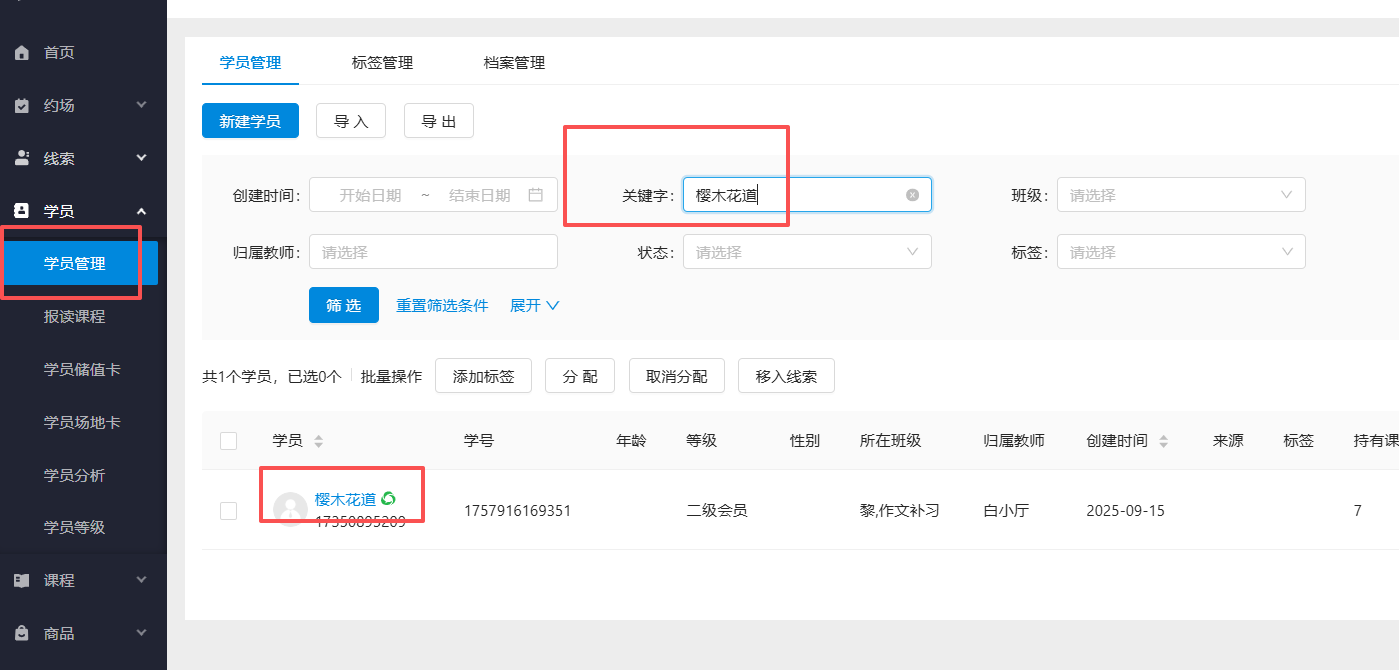
Task: Switch to the 档案管理 tab
Action: 513,61
